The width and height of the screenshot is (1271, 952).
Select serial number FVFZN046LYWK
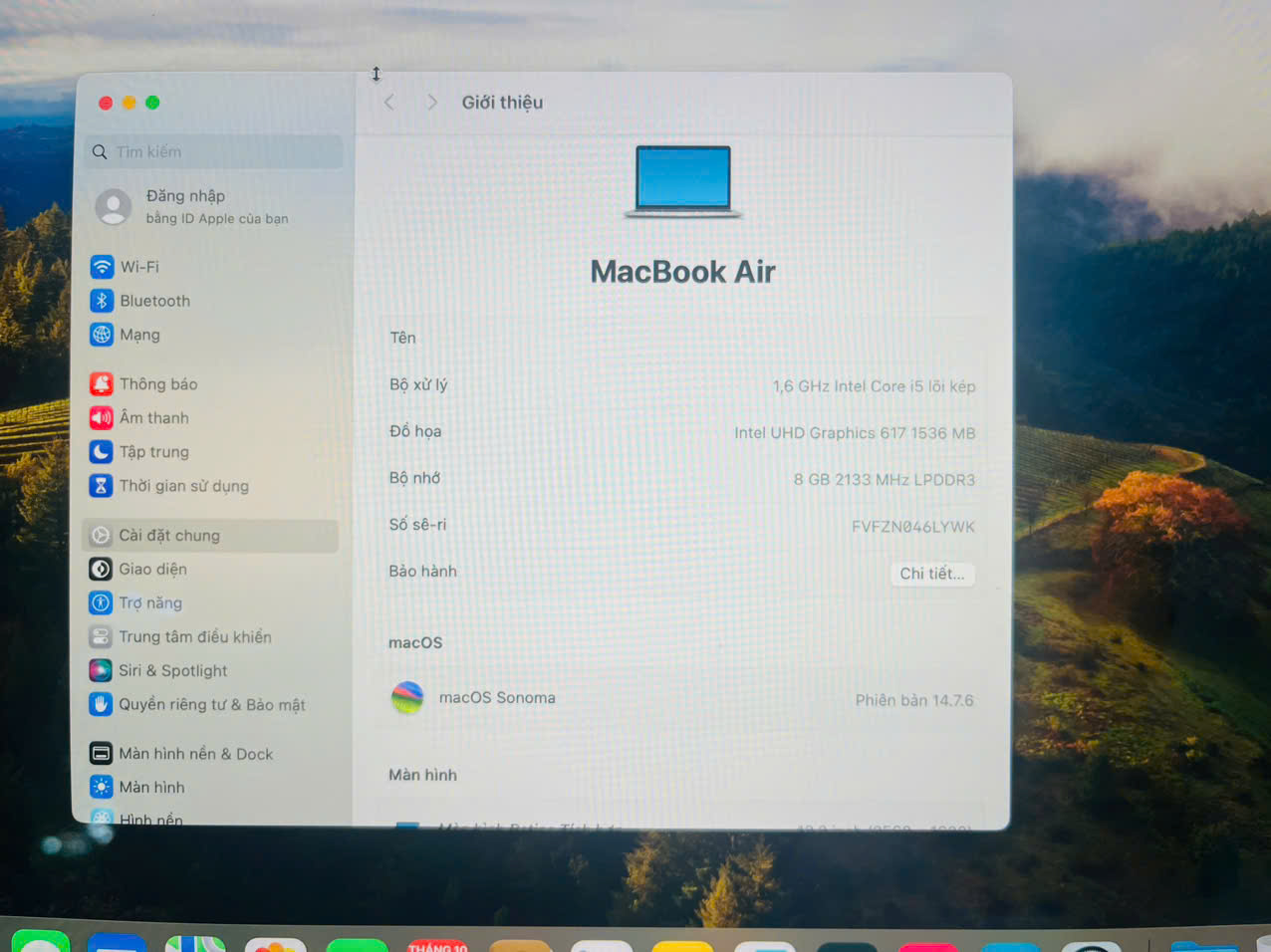913,527
